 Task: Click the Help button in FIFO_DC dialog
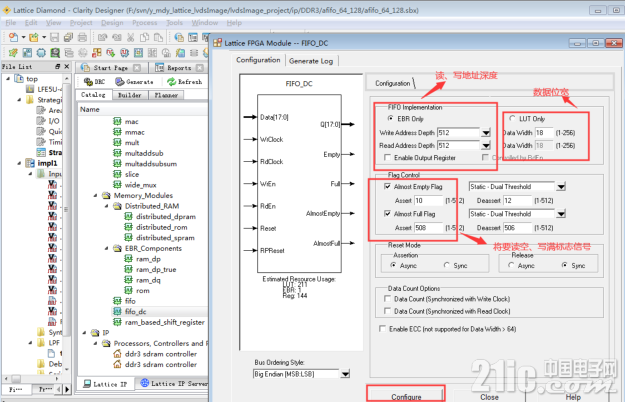coord(573,397)
